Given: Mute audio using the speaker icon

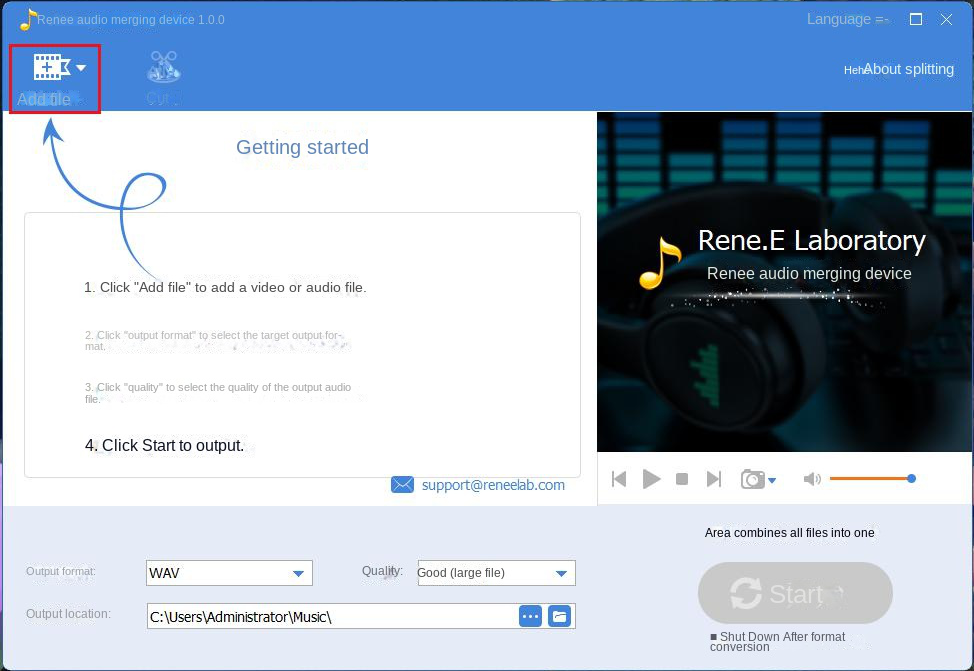Looking at the screenshot, I should [x=812, y=480].
